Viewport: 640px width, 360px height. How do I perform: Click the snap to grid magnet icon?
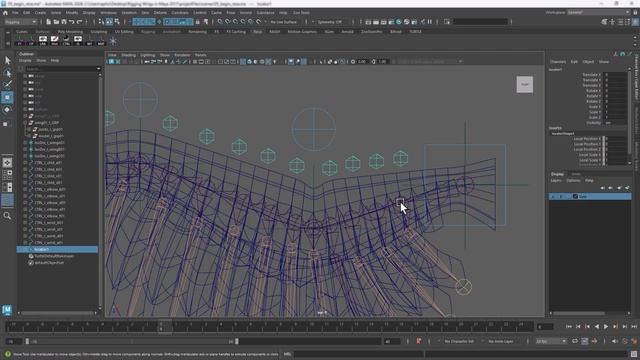pos(220,22)
